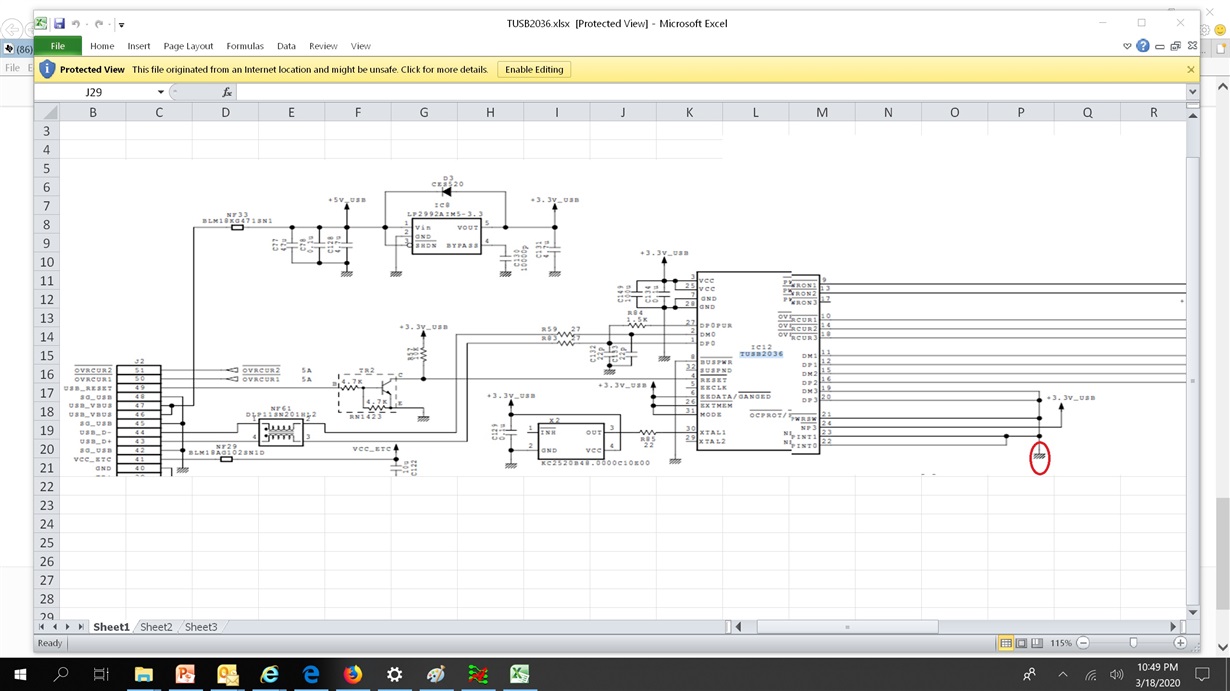Open the File backstage tab

58,46
